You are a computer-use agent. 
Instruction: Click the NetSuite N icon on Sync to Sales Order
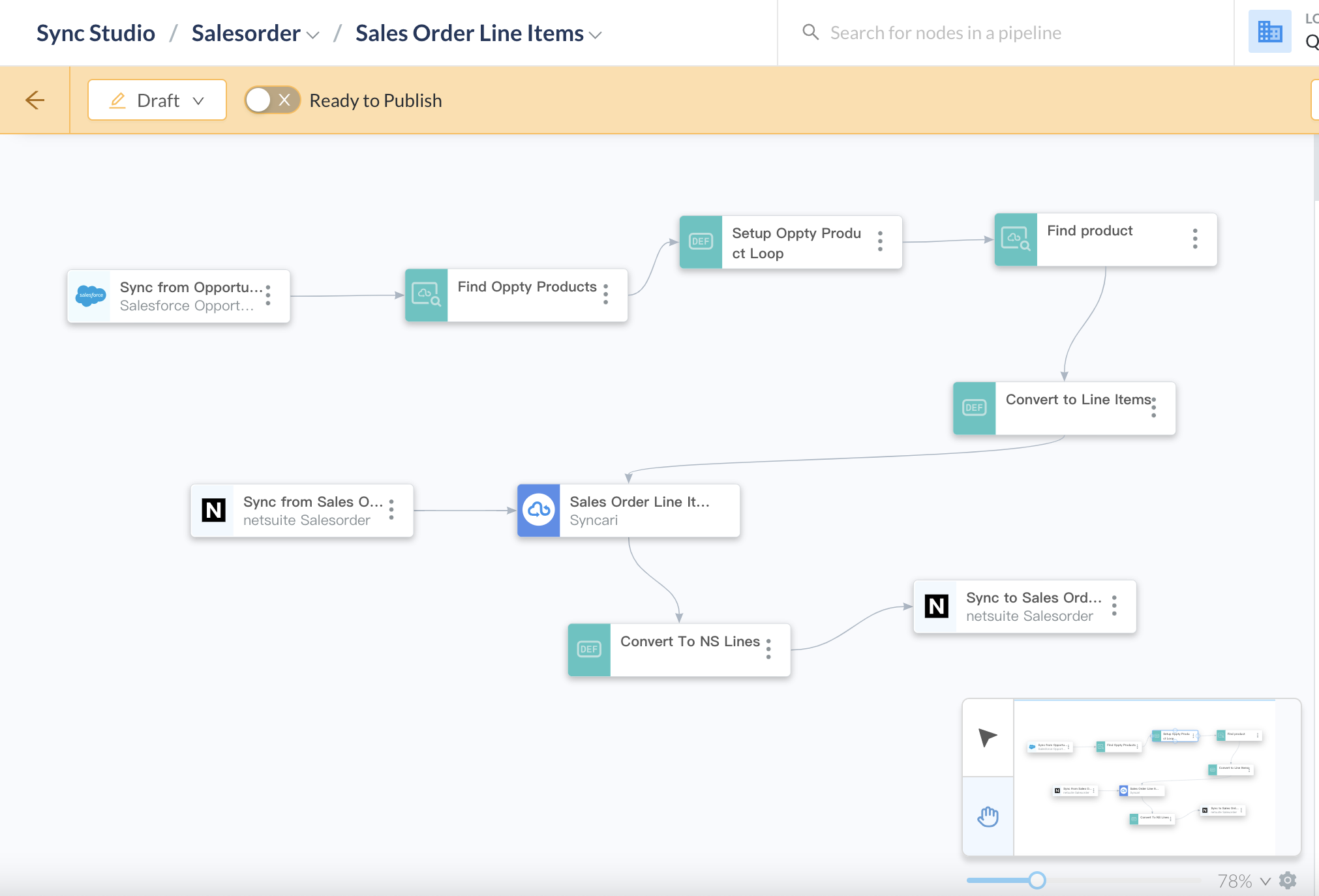(x=936, y=606)
